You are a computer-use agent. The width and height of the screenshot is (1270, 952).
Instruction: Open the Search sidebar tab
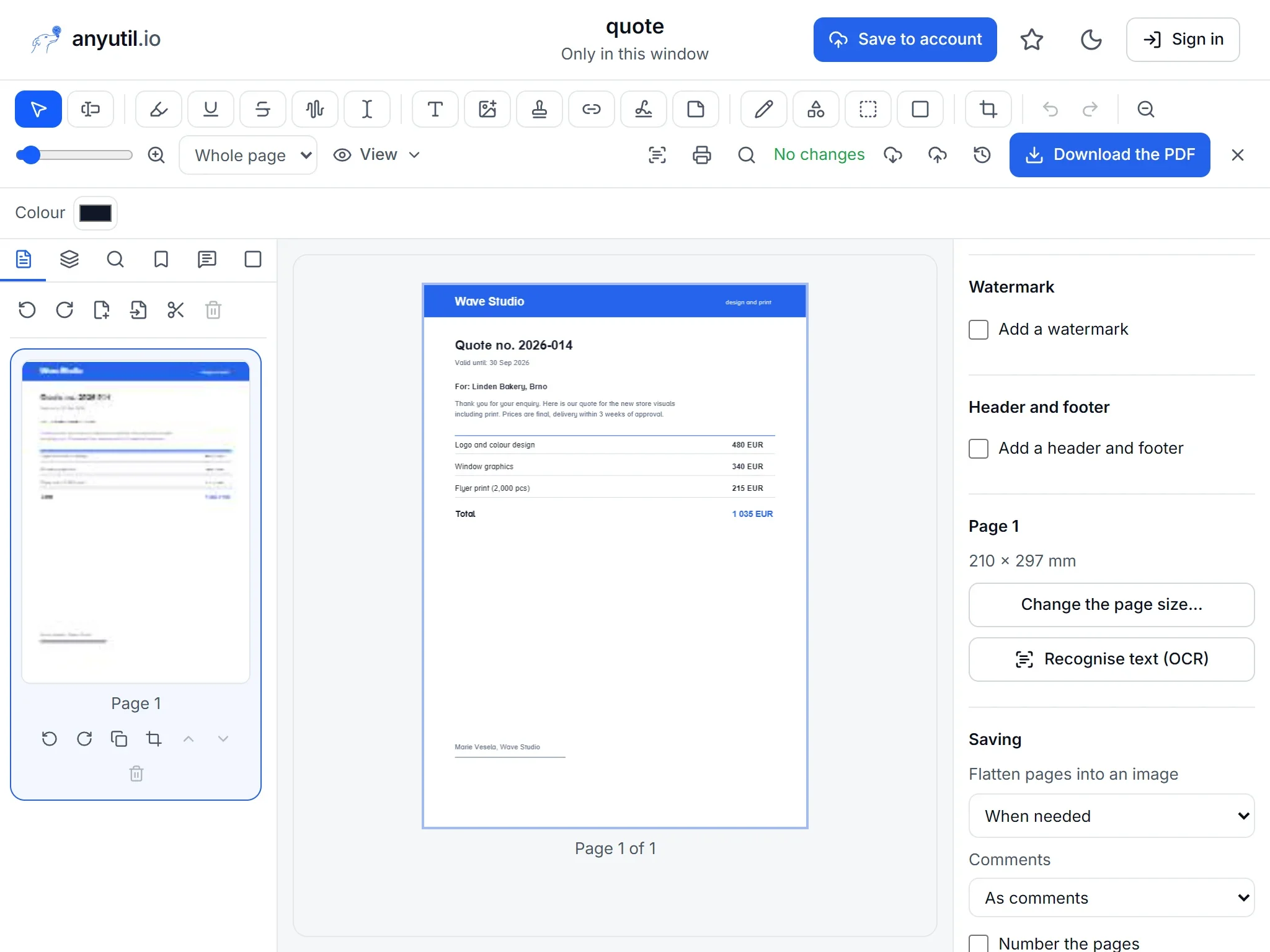[115, 259]
